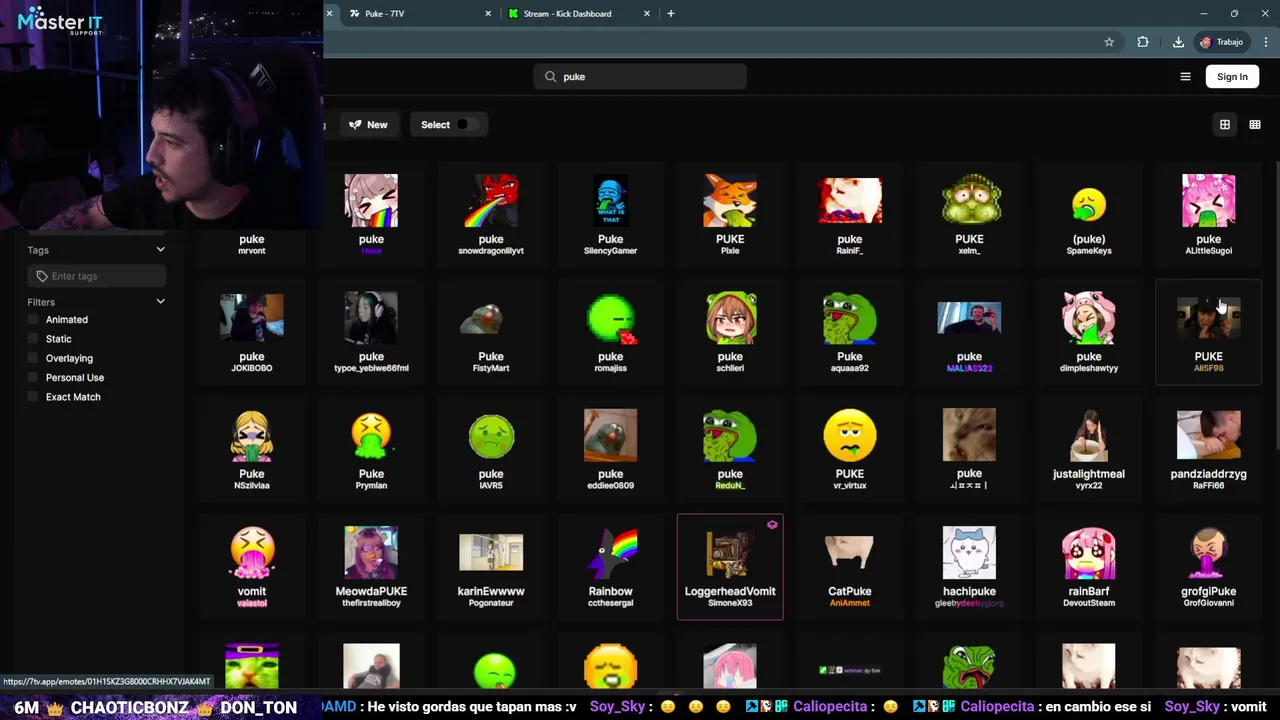Viewport: 1280px width, 720px height.
Task: Open browser extensions puzzle icon
Action: coord(1143,42)
